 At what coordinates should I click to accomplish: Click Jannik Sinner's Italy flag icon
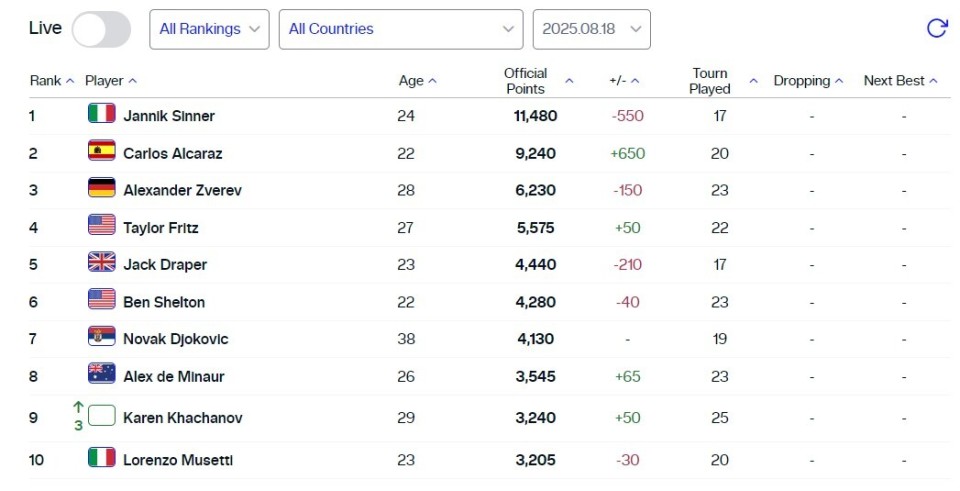tap(102, 115)
